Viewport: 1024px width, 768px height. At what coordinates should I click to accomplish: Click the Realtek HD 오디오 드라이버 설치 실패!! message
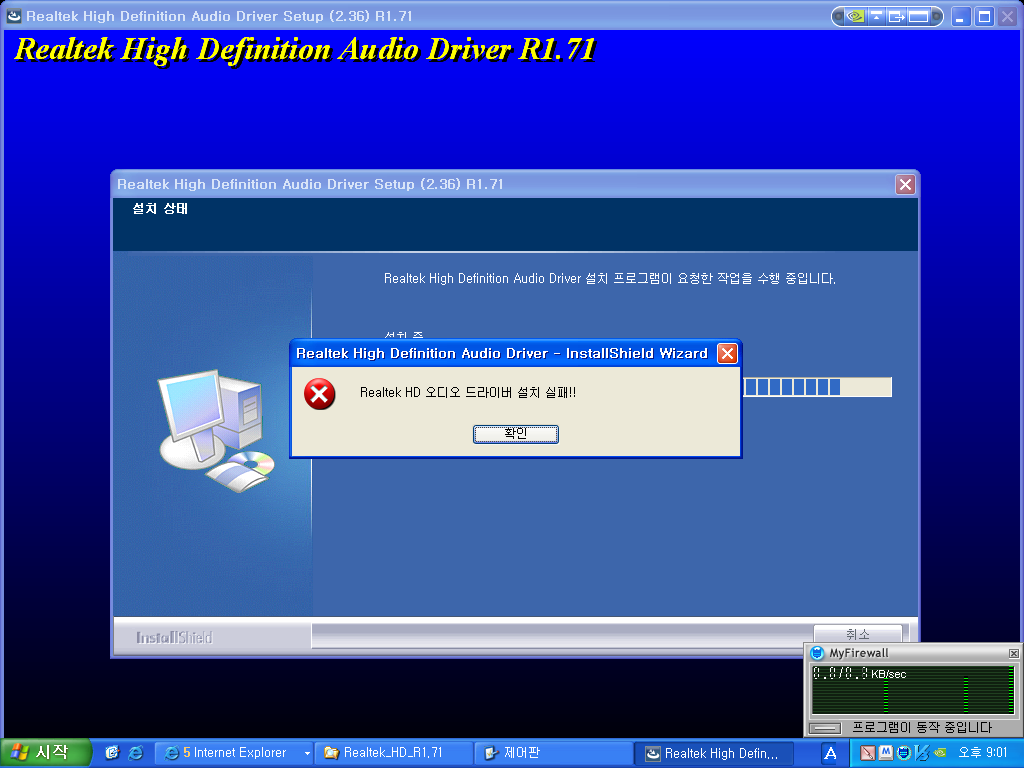pyautogui.click(x=468, y=392)
